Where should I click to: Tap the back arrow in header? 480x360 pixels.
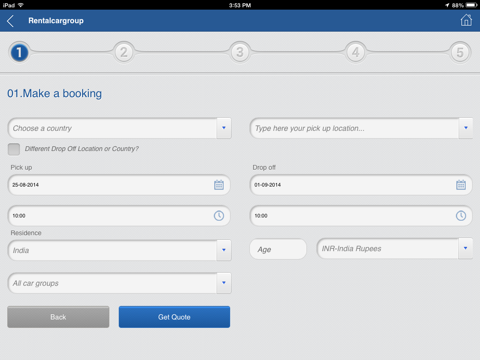coord(10,21)
